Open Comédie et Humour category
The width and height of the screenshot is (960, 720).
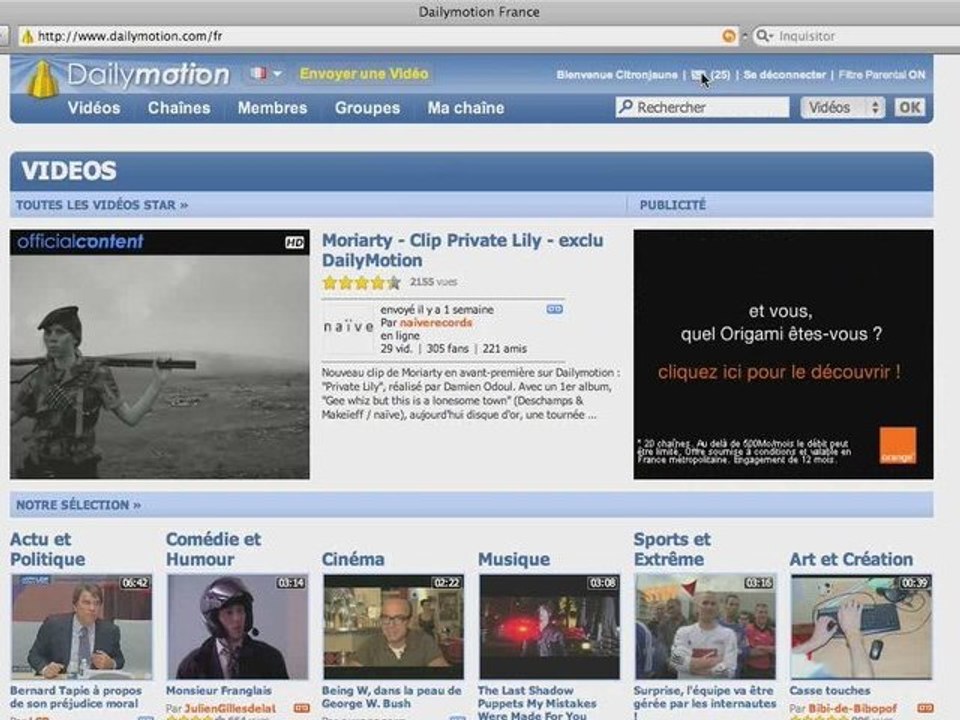pyautogui.click(x=213, y=549)
